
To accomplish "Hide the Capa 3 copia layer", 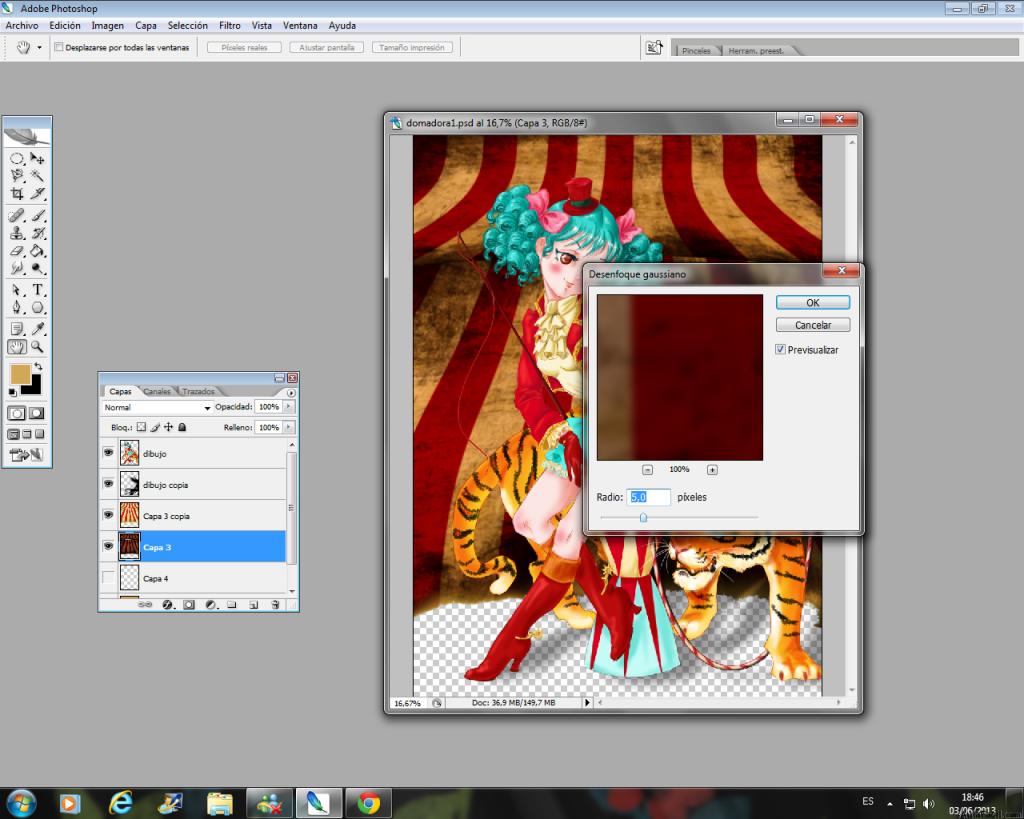I will [108, 515].
